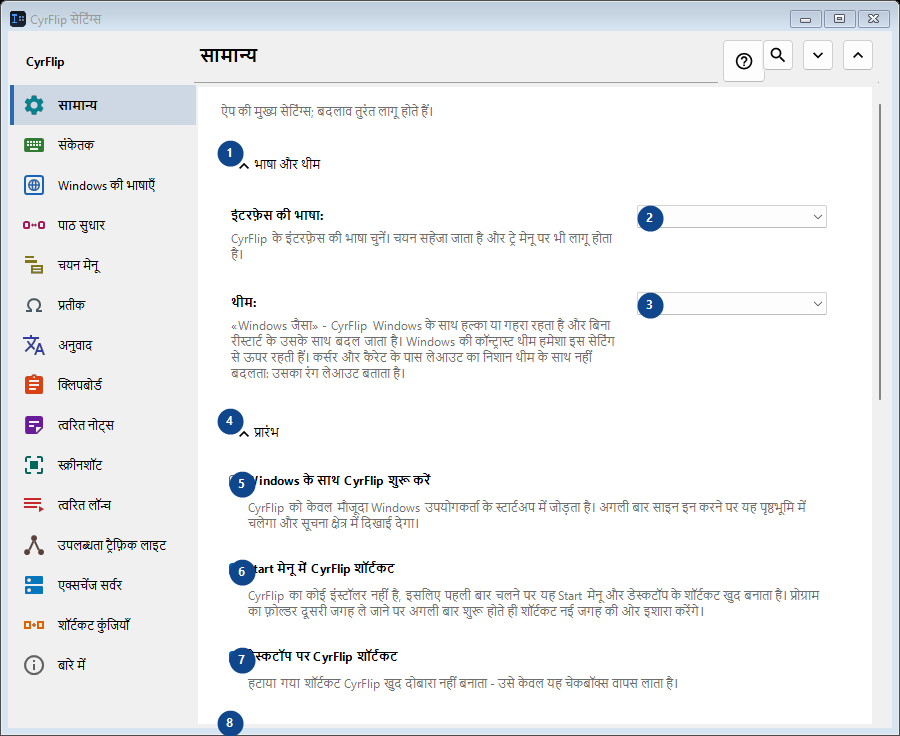The image size is (900, 736).
Task: Click the help question-mark icon
Action: click(744, 61)
